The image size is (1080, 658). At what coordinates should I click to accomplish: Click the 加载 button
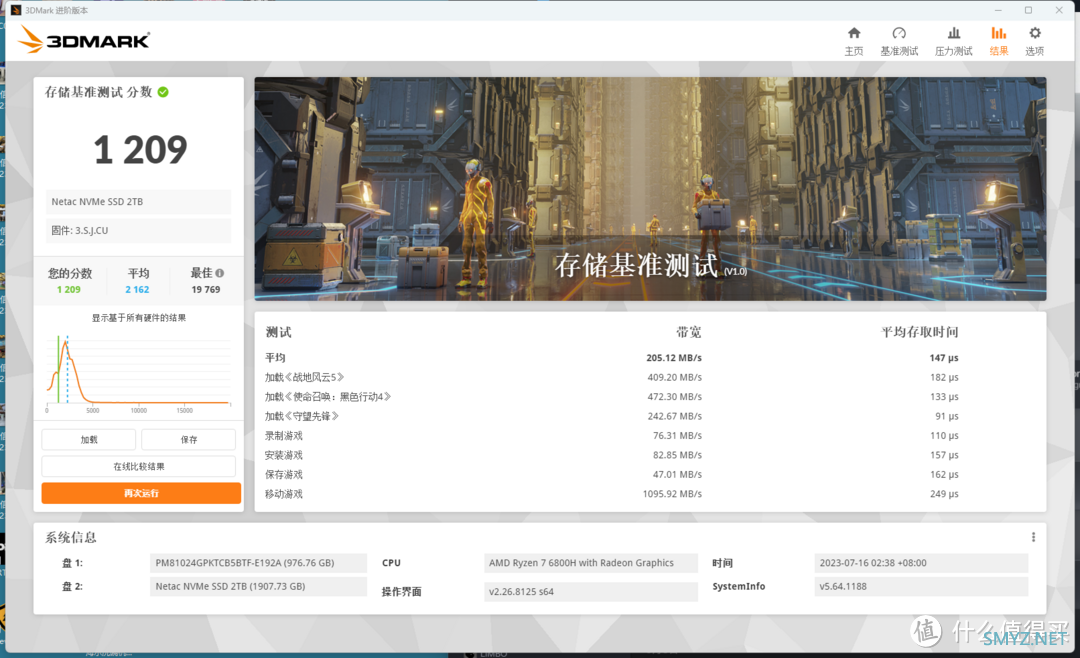[89, 440]
